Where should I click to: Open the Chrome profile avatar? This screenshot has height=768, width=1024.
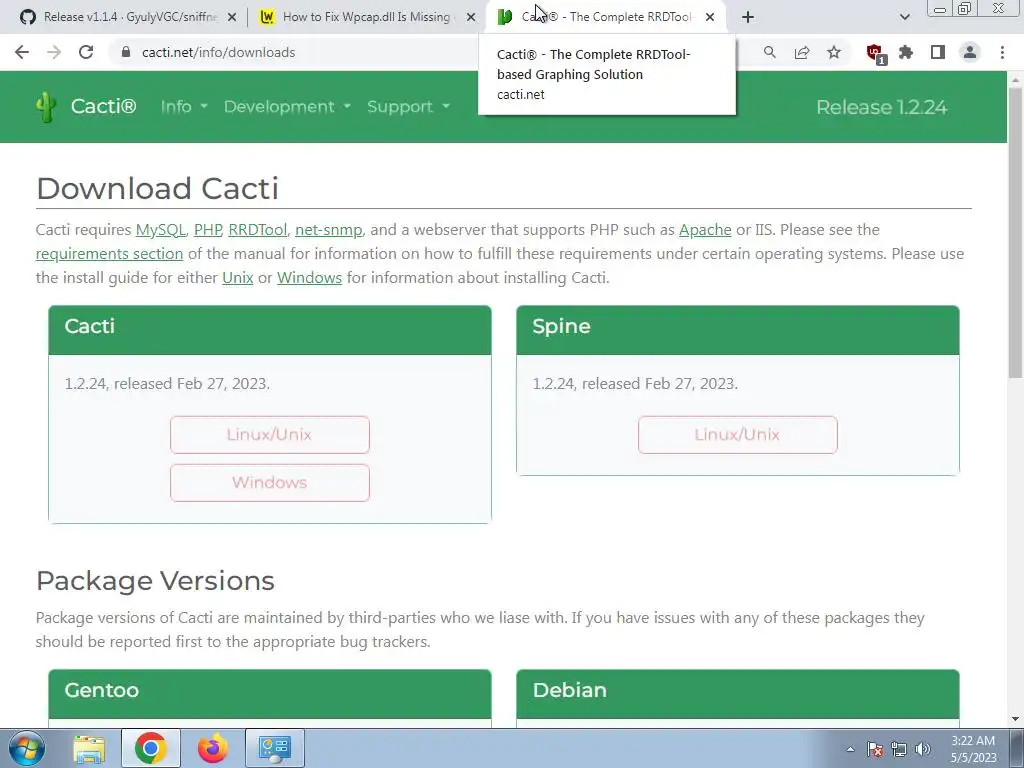[x=970, y=52]
